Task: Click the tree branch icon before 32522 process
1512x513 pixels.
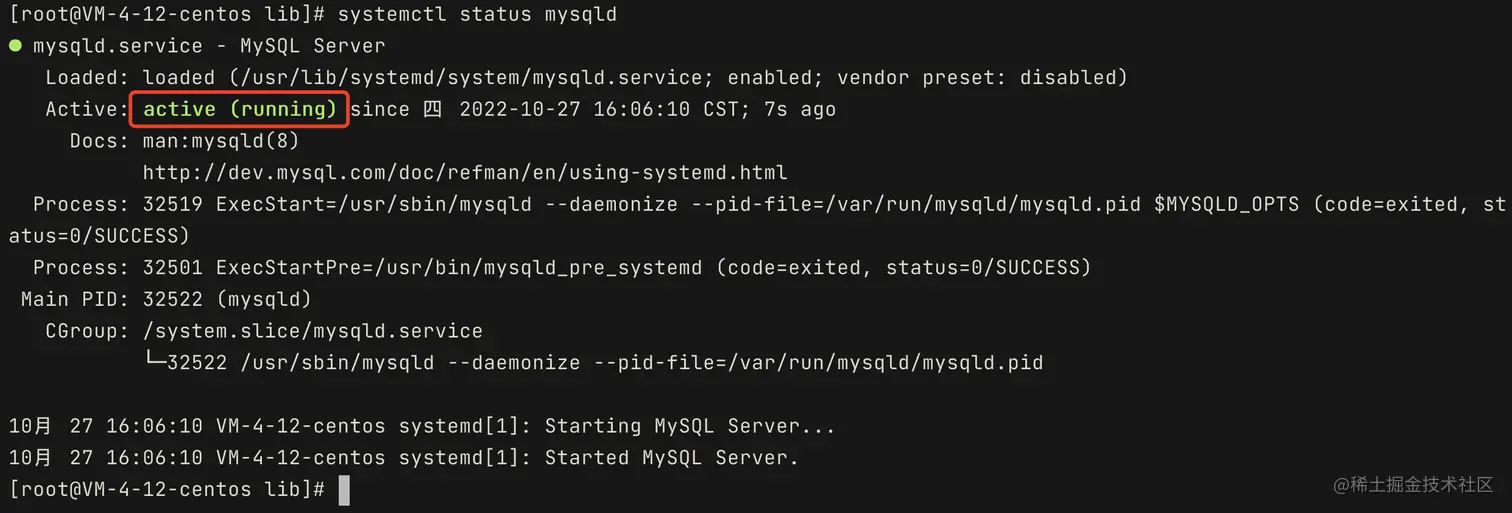Action: (155, 362)
